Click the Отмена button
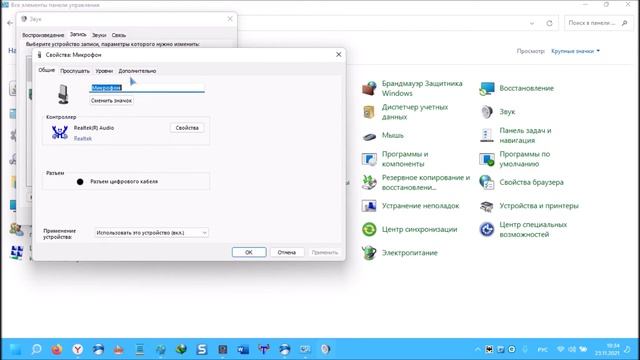 287,252
